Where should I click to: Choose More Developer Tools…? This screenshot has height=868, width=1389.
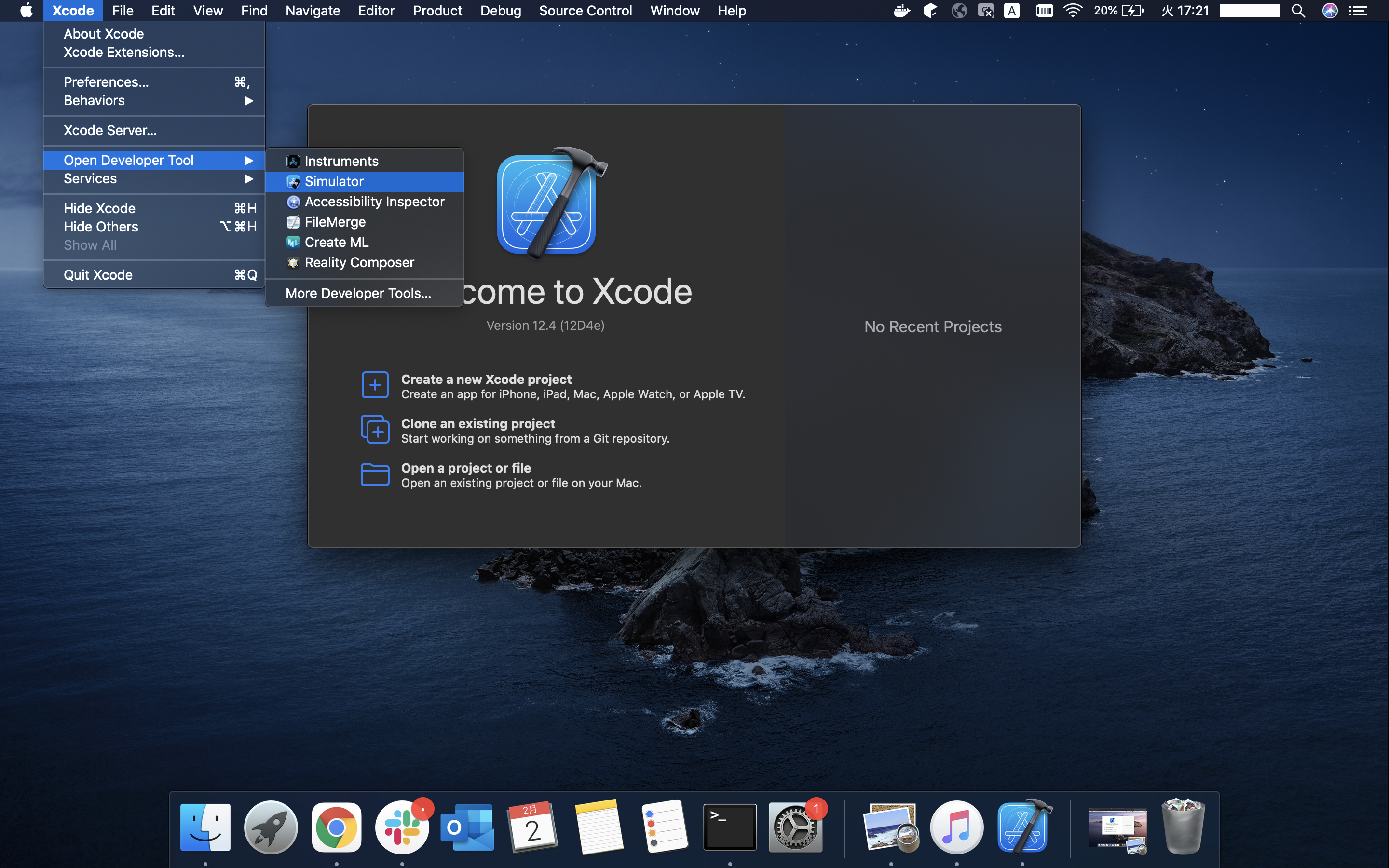coord(365,293)
